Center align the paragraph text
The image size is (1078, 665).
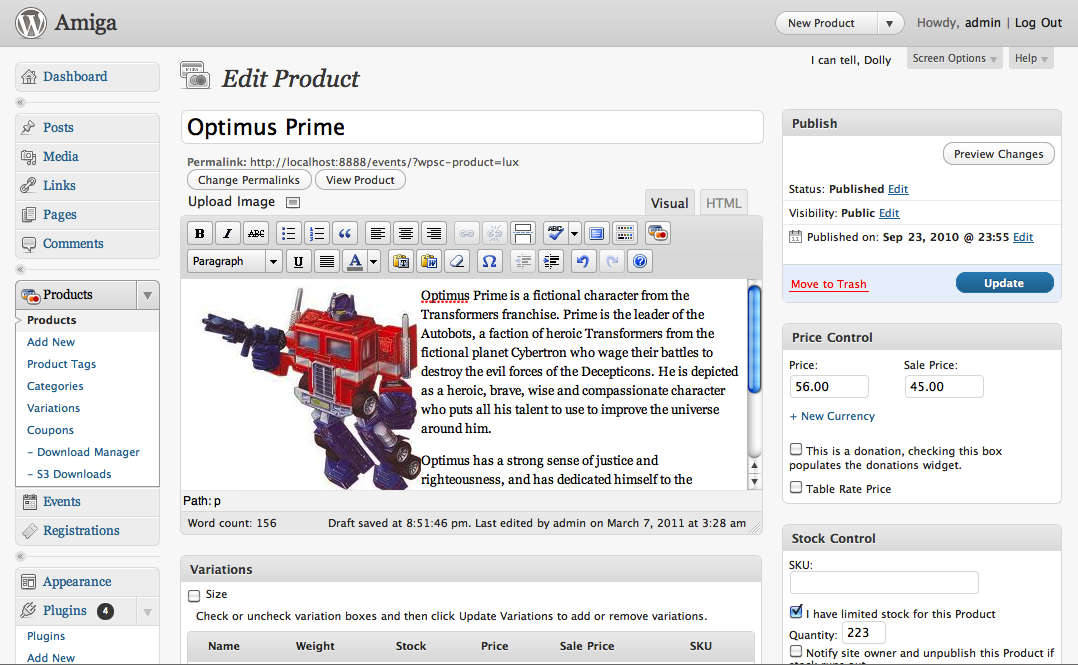[x=406, y=233]
